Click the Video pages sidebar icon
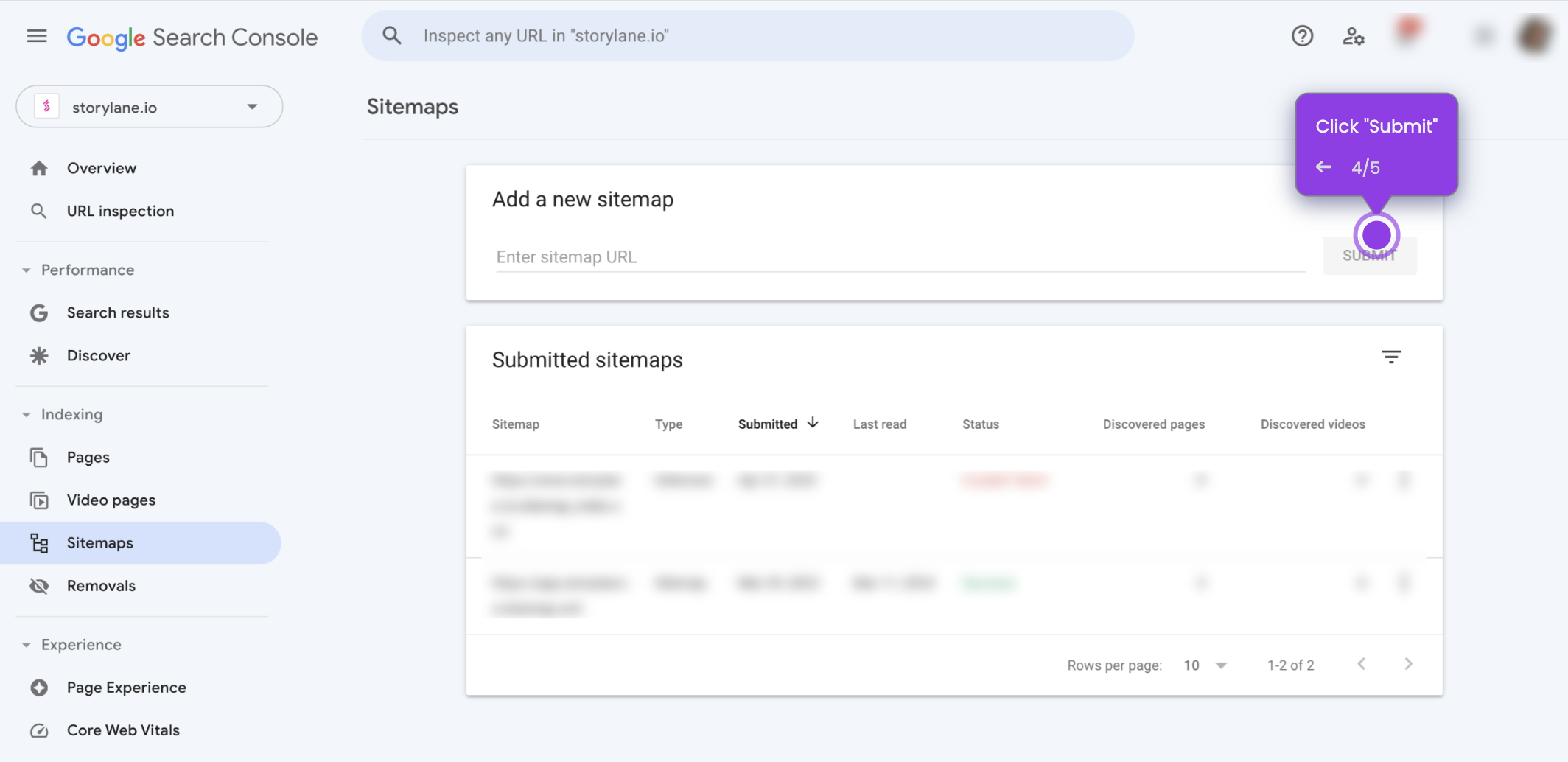This screenshot has height=762, width=1568. pos(38,500)
